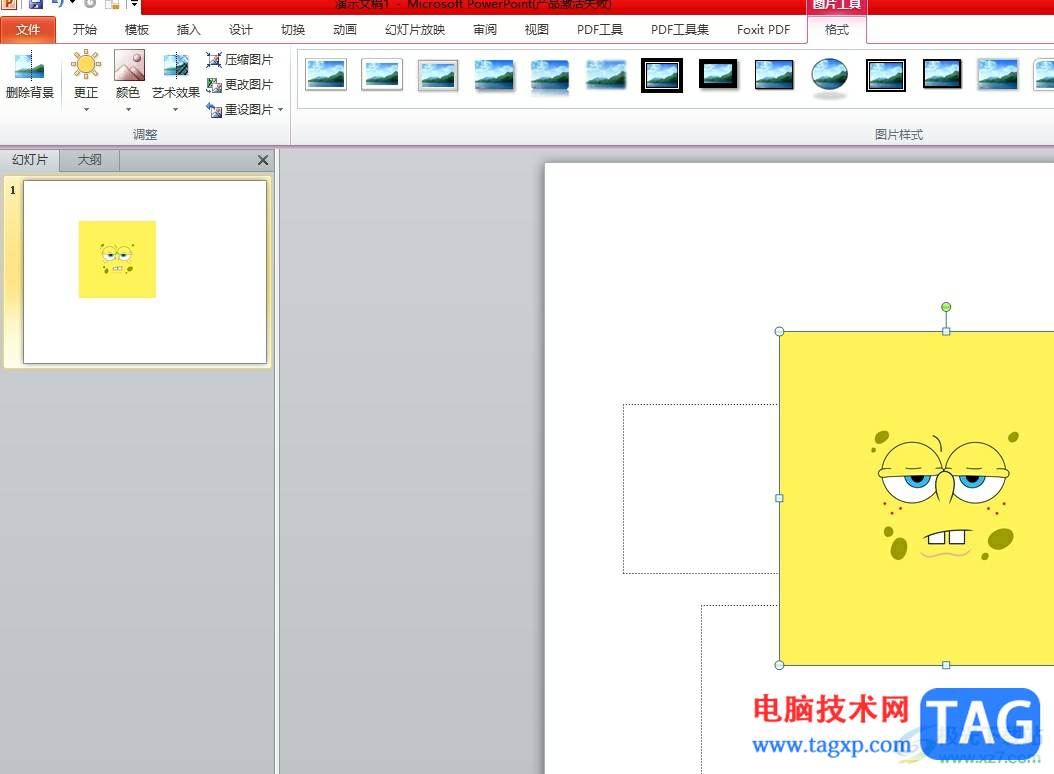Switch to the Home (开始) tab
The image size is (1054, 774).
pyautogui.click(x=85, y=30)
